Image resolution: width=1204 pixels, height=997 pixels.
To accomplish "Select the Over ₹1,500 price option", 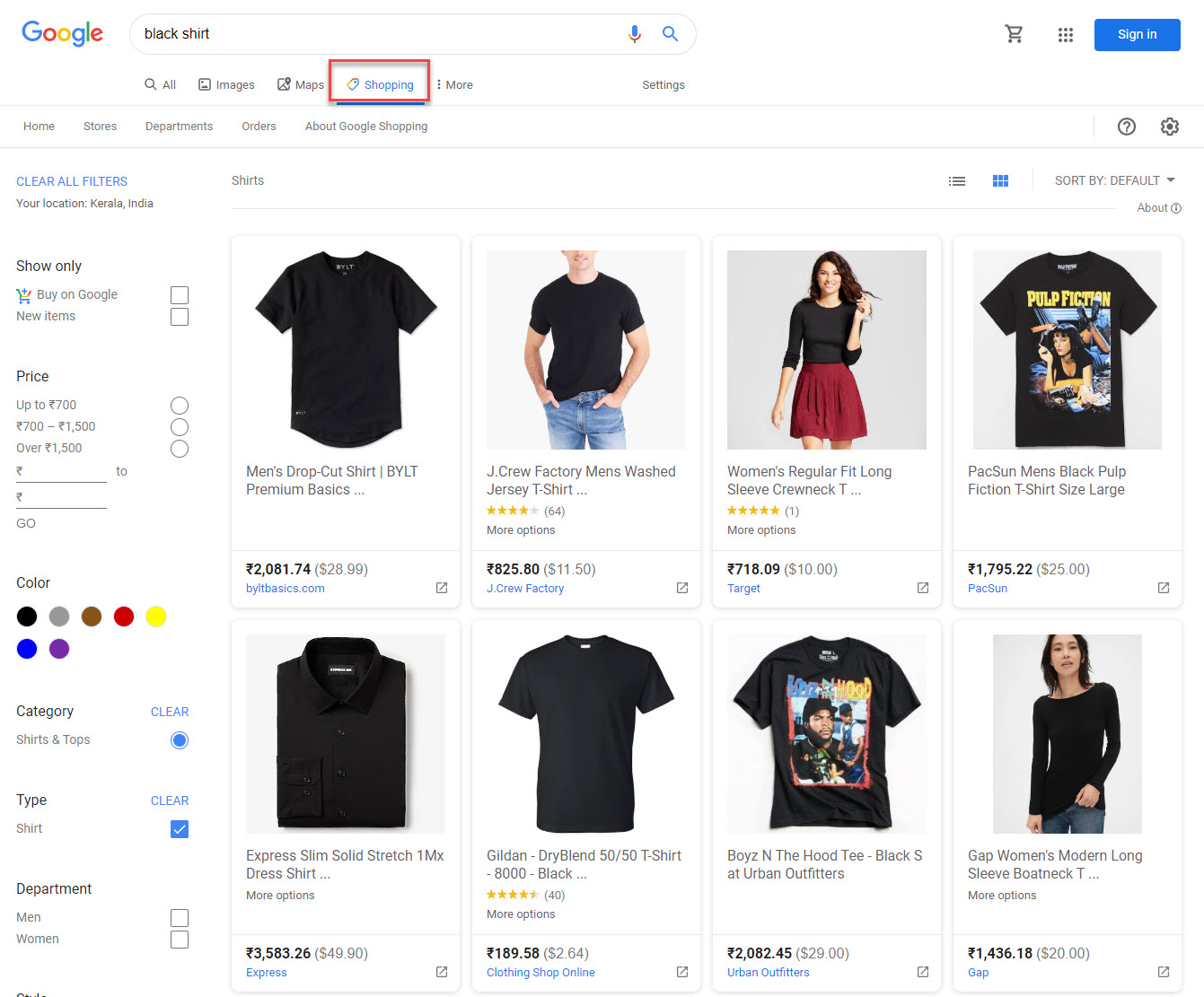I will tap(180, 449).
